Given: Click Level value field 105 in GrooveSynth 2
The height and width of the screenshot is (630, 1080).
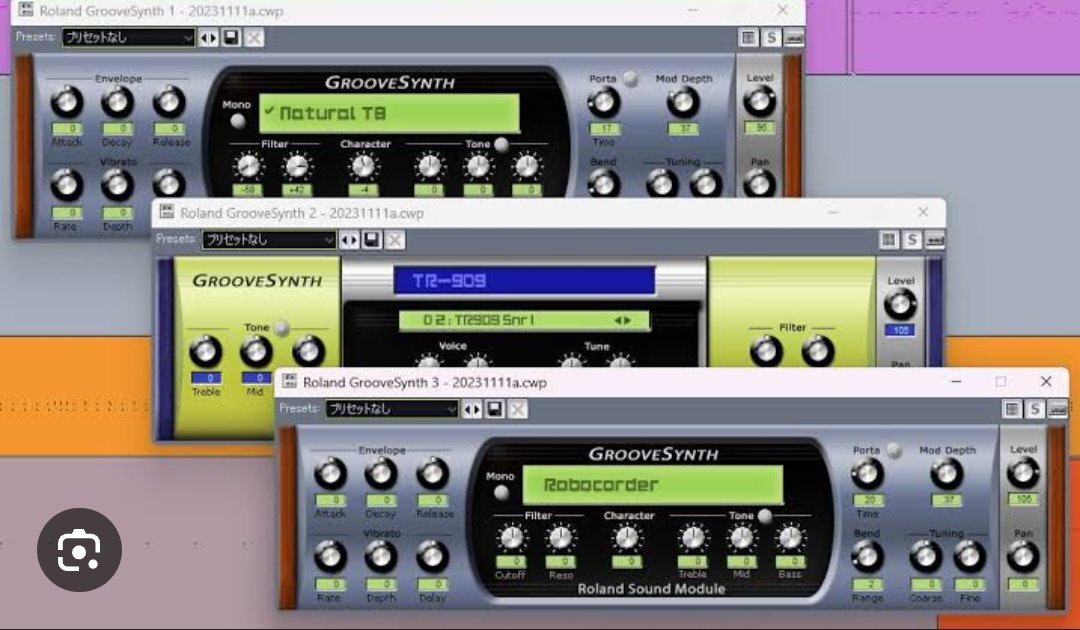Looking at the screenshot, I should pos(900,330).
